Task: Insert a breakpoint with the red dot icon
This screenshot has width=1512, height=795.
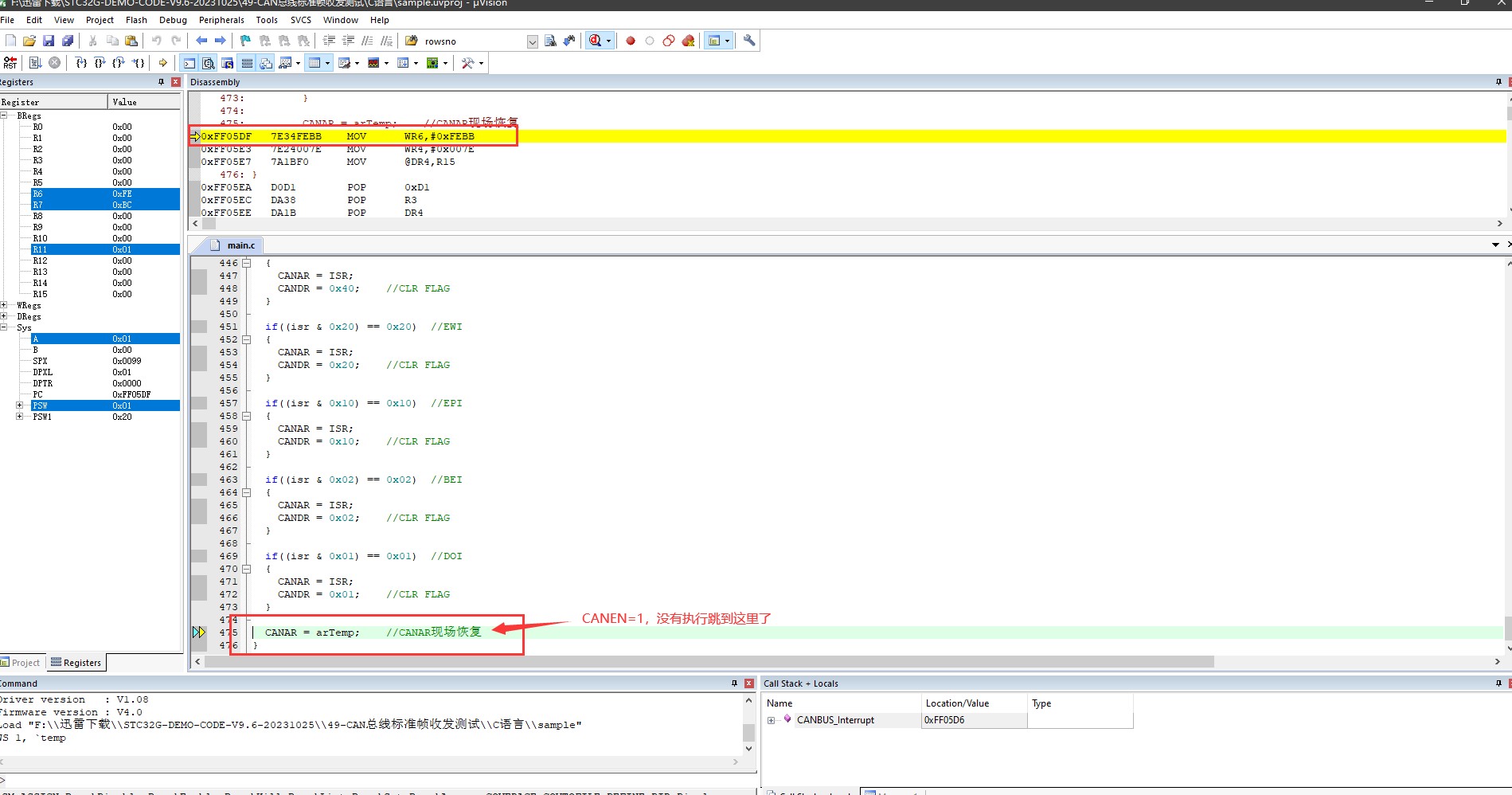Action: click(631, 41)
